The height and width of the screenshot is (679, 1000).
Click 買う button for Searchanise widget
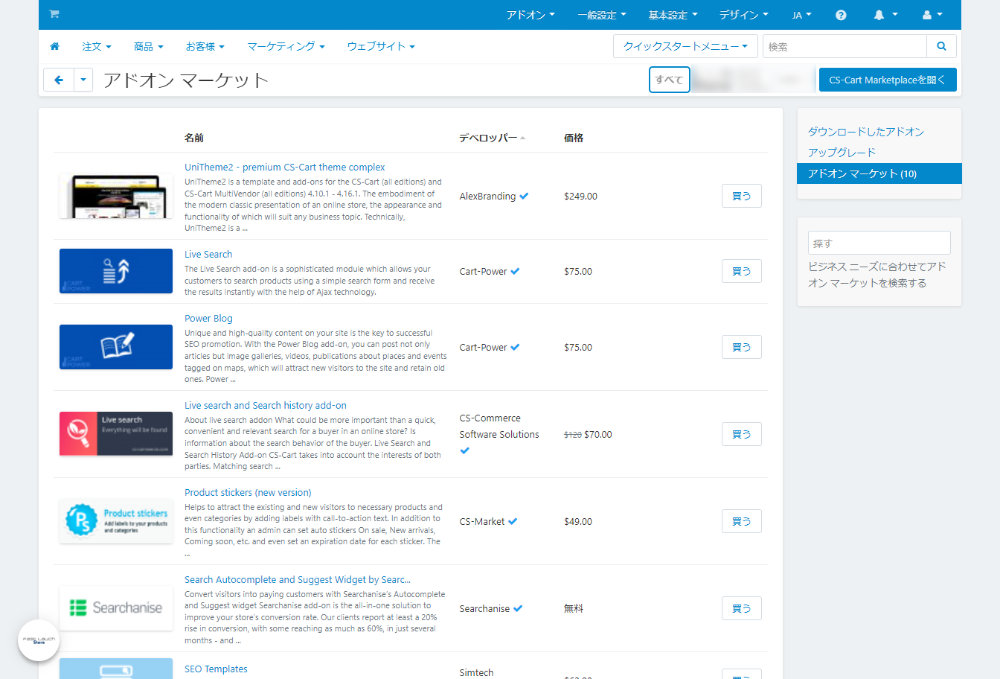[741, 608]
